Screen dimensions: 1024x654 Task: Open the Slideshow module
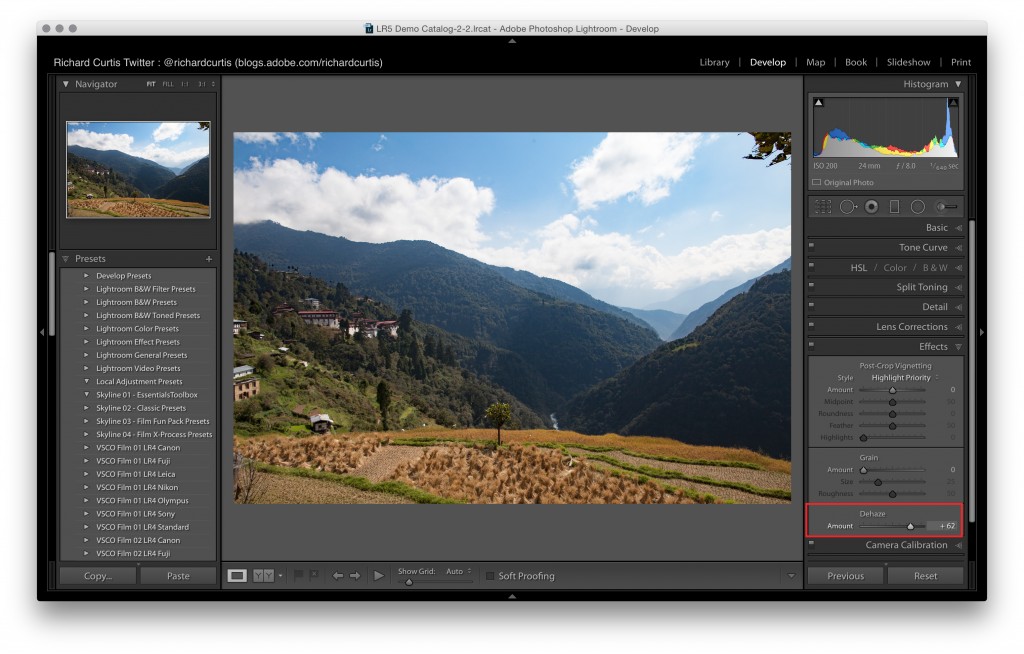[x=908, y=62]
